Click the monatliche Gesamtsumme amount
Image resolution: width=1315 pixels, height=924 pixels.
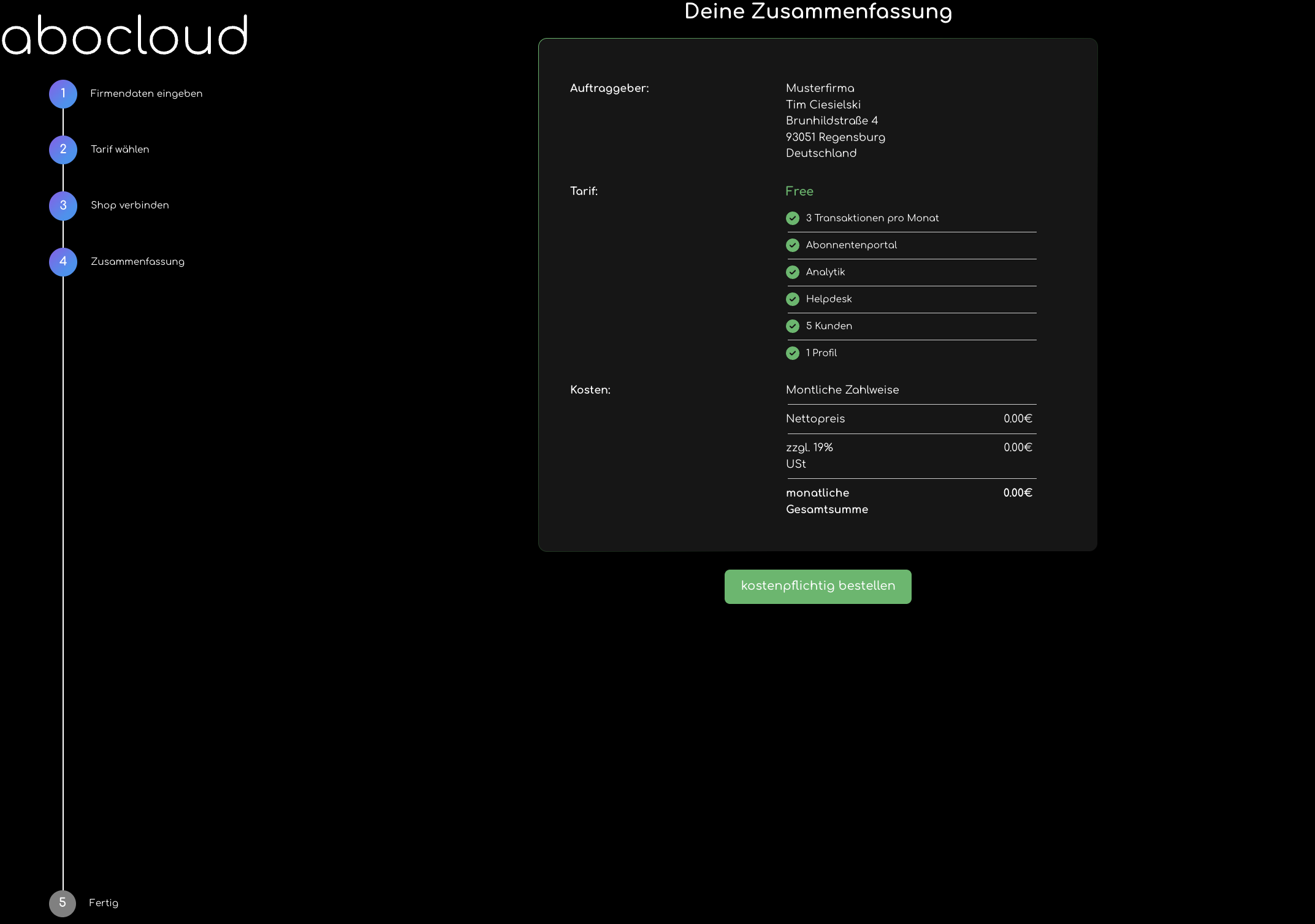coord(1018,493)
